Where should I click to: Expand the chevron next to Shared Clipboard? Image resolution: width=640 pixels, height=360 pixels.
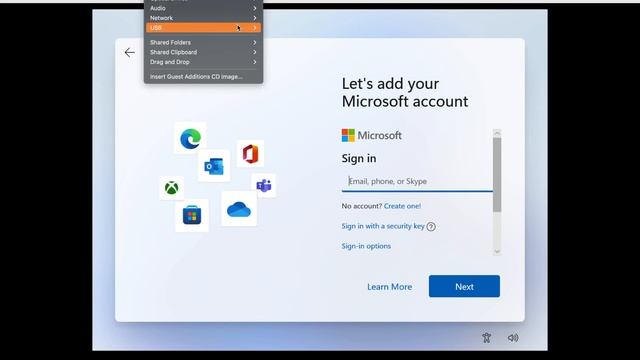pyautogui.click(x=254, y=52)
